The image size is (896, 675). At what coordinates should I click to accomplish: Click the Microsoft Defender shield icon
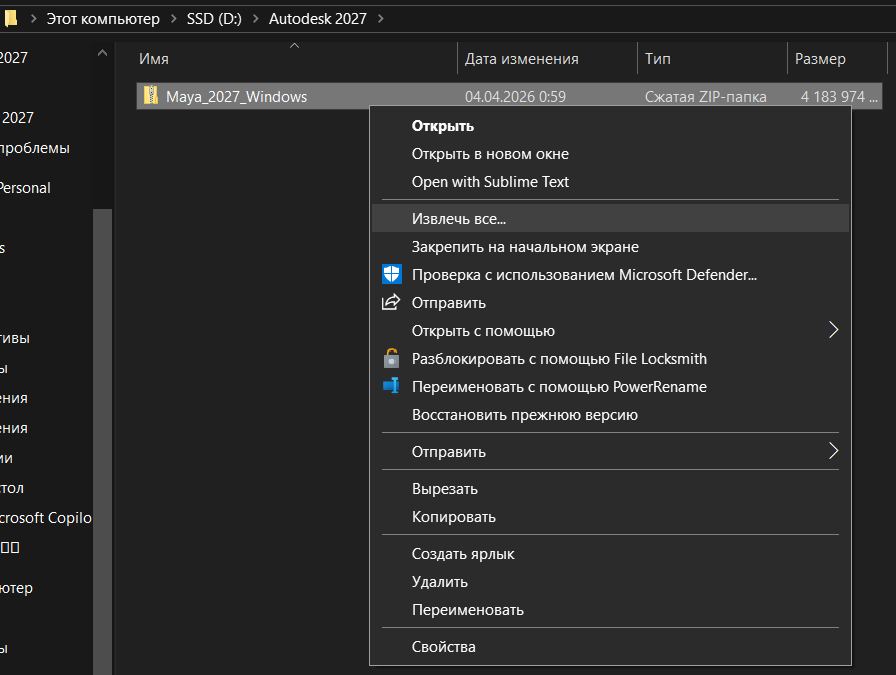[x=391, y=274]
